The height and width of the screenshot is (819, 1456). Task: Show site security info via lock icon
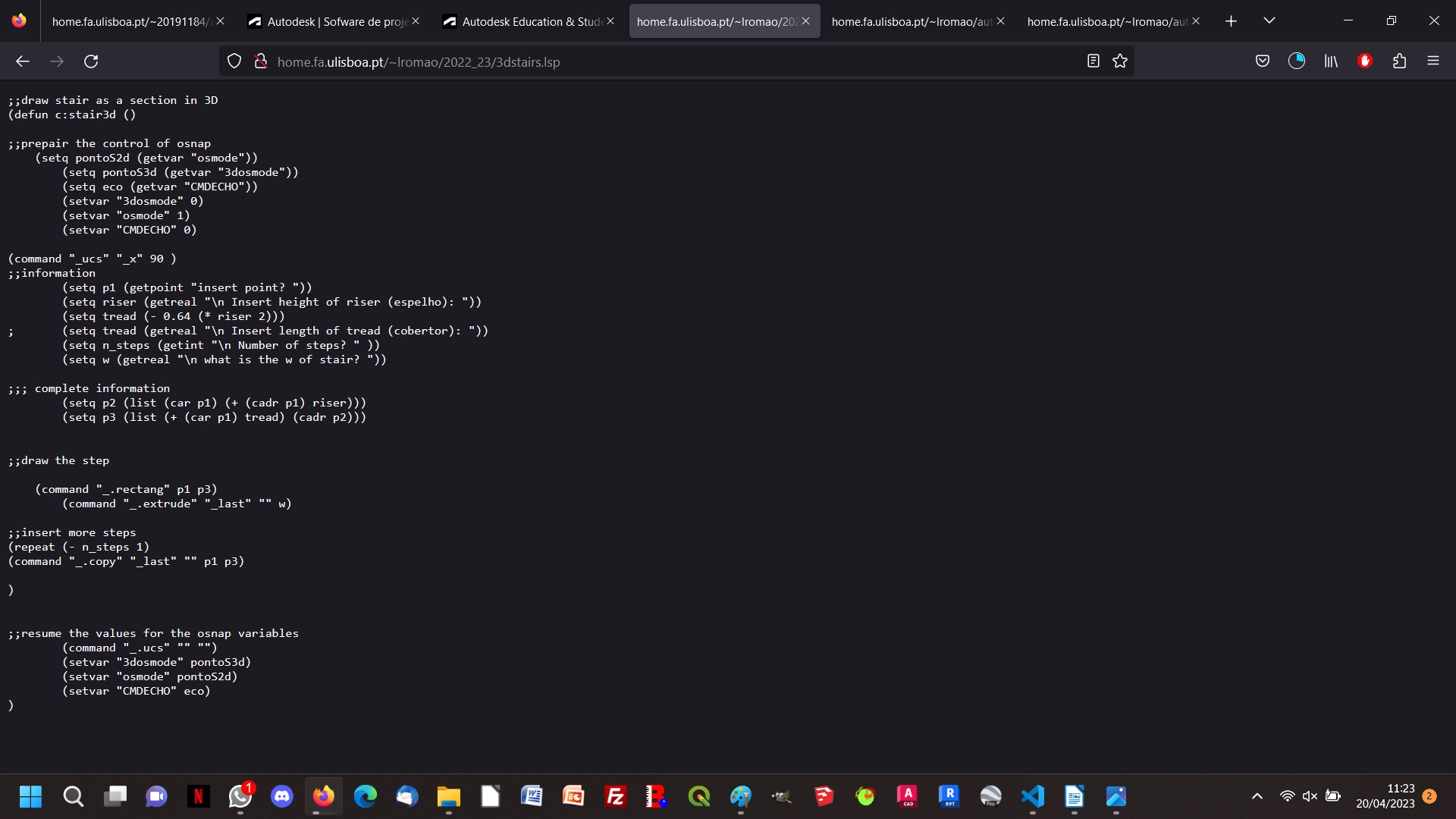(260, 61)
